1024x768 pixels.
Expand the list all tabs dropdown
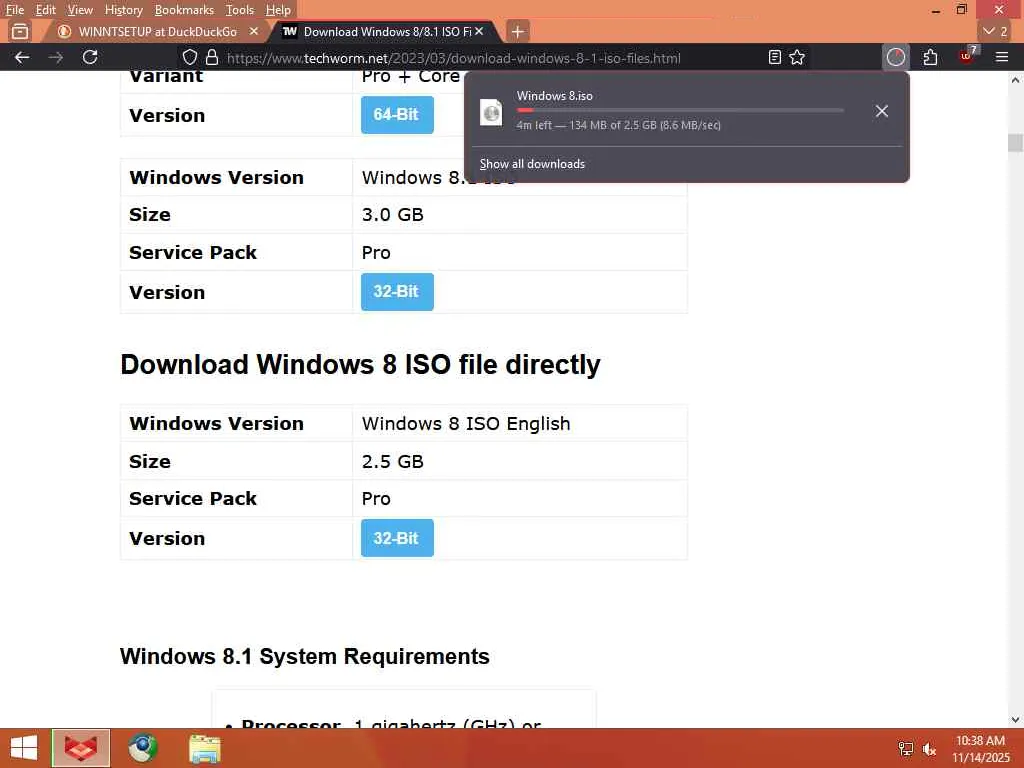coord(995,31)
